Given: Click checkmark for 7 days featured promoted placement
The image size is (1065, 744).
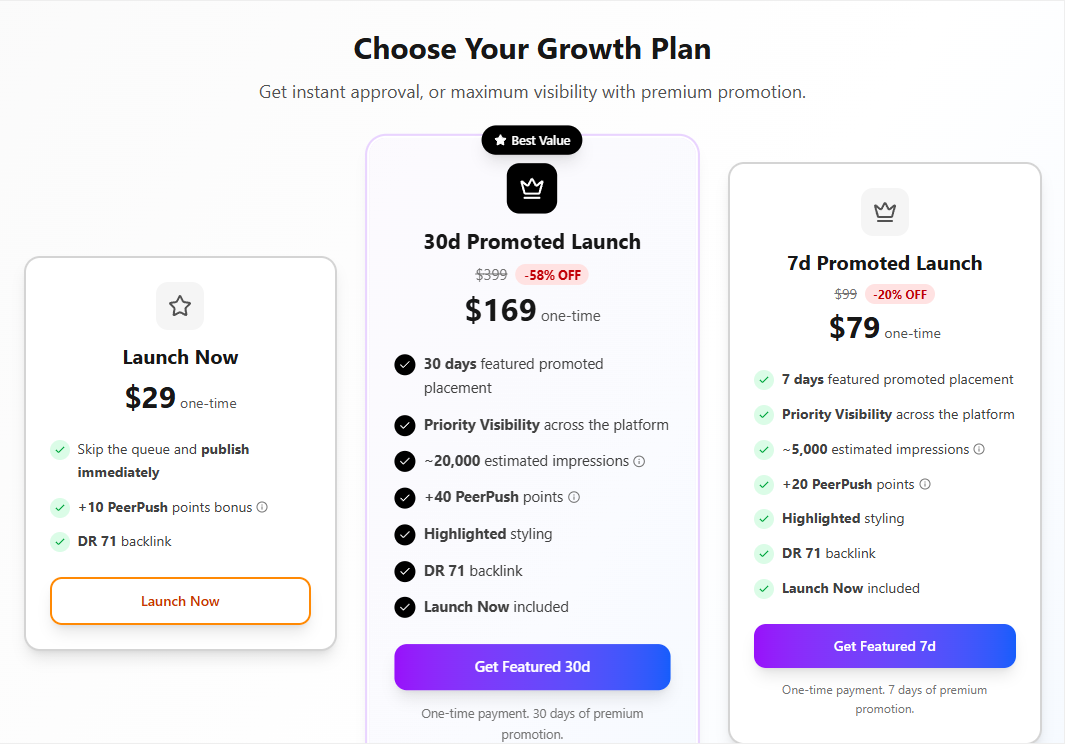Looking at the screenshot, I should point(762,379).
